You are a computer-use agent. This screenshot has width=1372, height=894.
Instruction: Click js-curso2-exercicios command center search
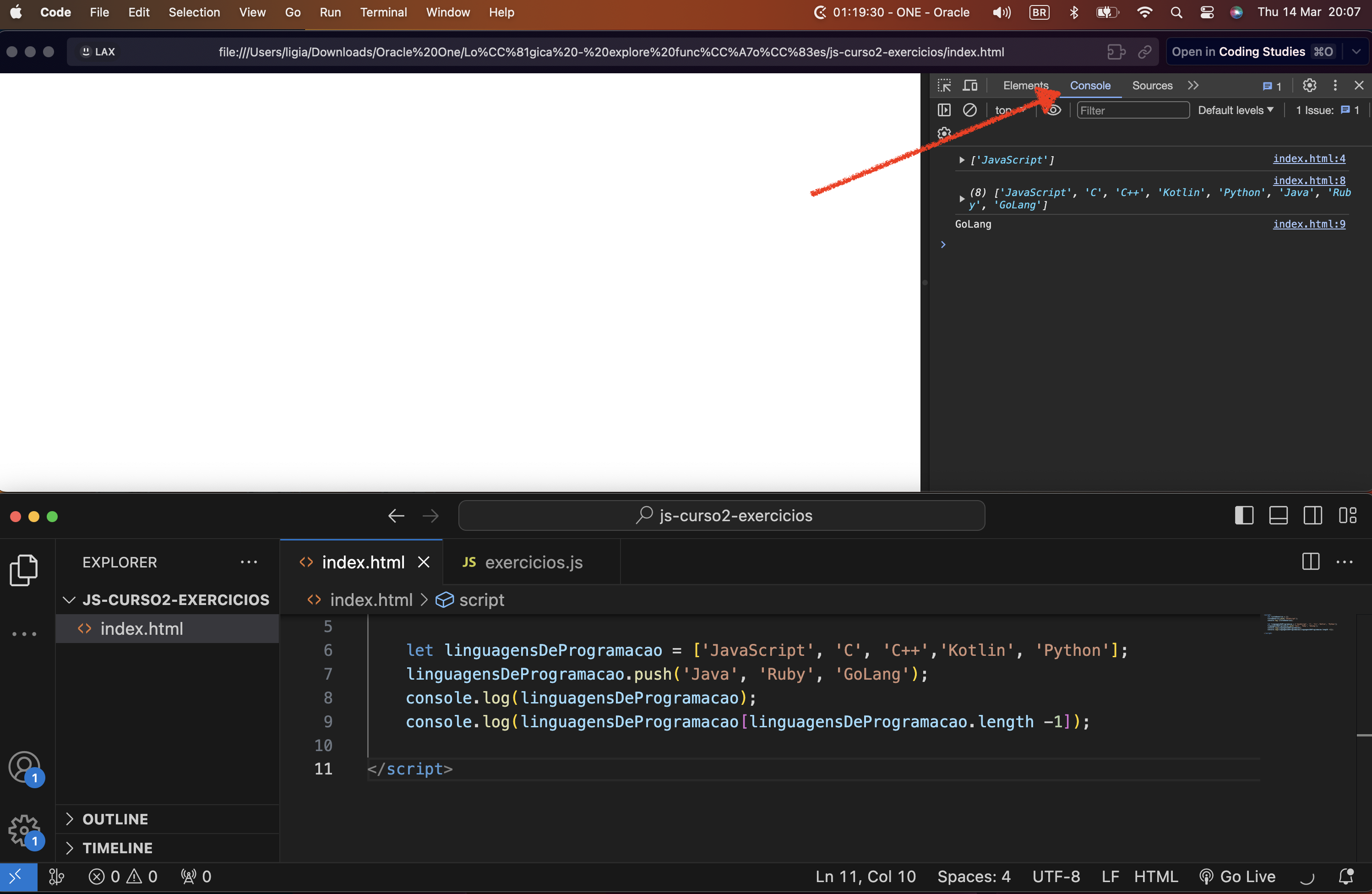coord(721,515)
